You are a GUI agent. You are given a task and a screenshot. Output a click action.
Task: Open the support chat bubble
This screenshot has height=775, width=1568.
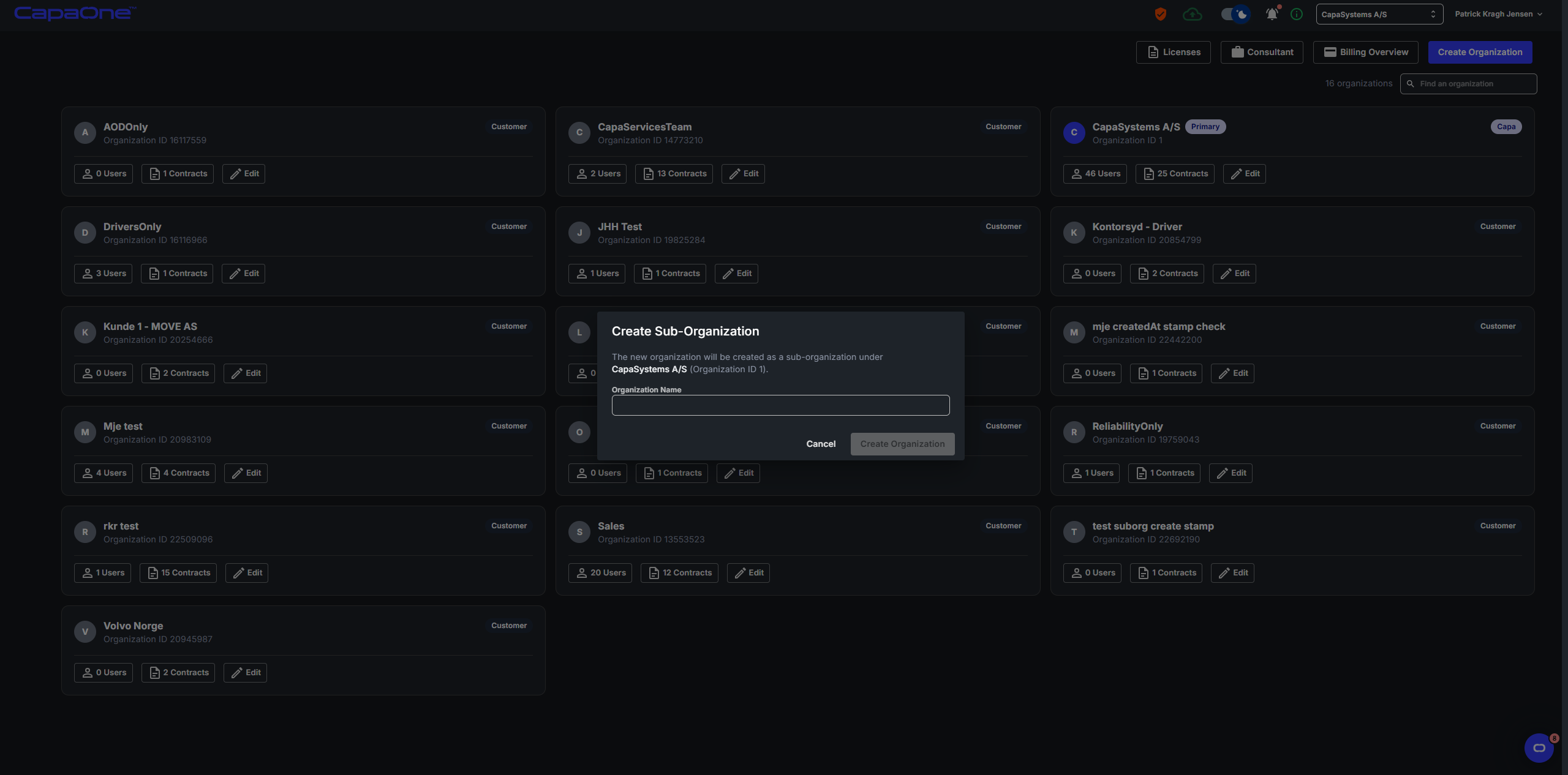click(1539, 747)
